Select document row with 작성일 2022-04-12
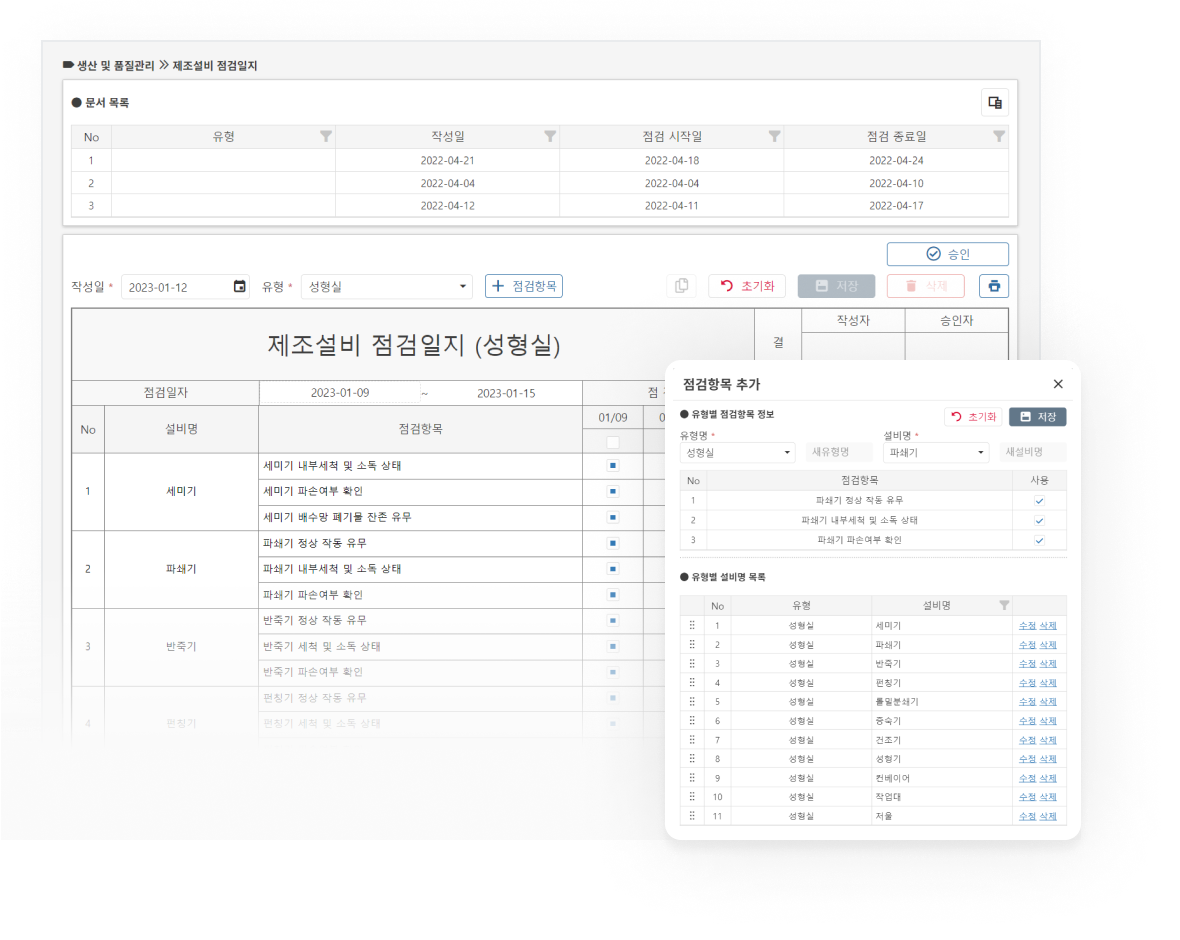 (x=540, y=205)
